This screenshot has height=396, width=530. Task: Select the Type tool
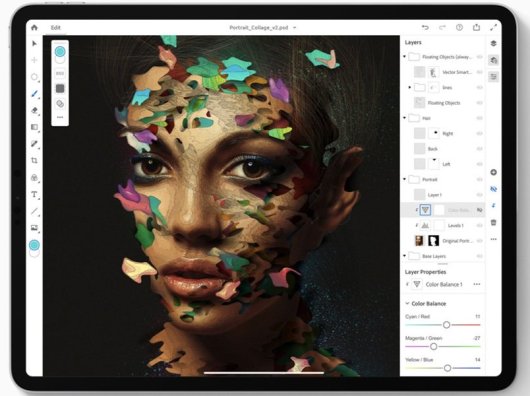[34, 194]
